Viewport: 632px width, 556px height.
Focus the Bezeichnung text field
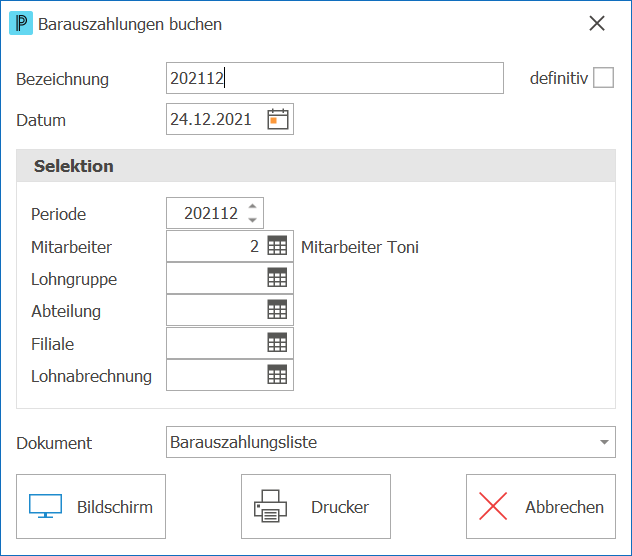click(x=335, y=78)
